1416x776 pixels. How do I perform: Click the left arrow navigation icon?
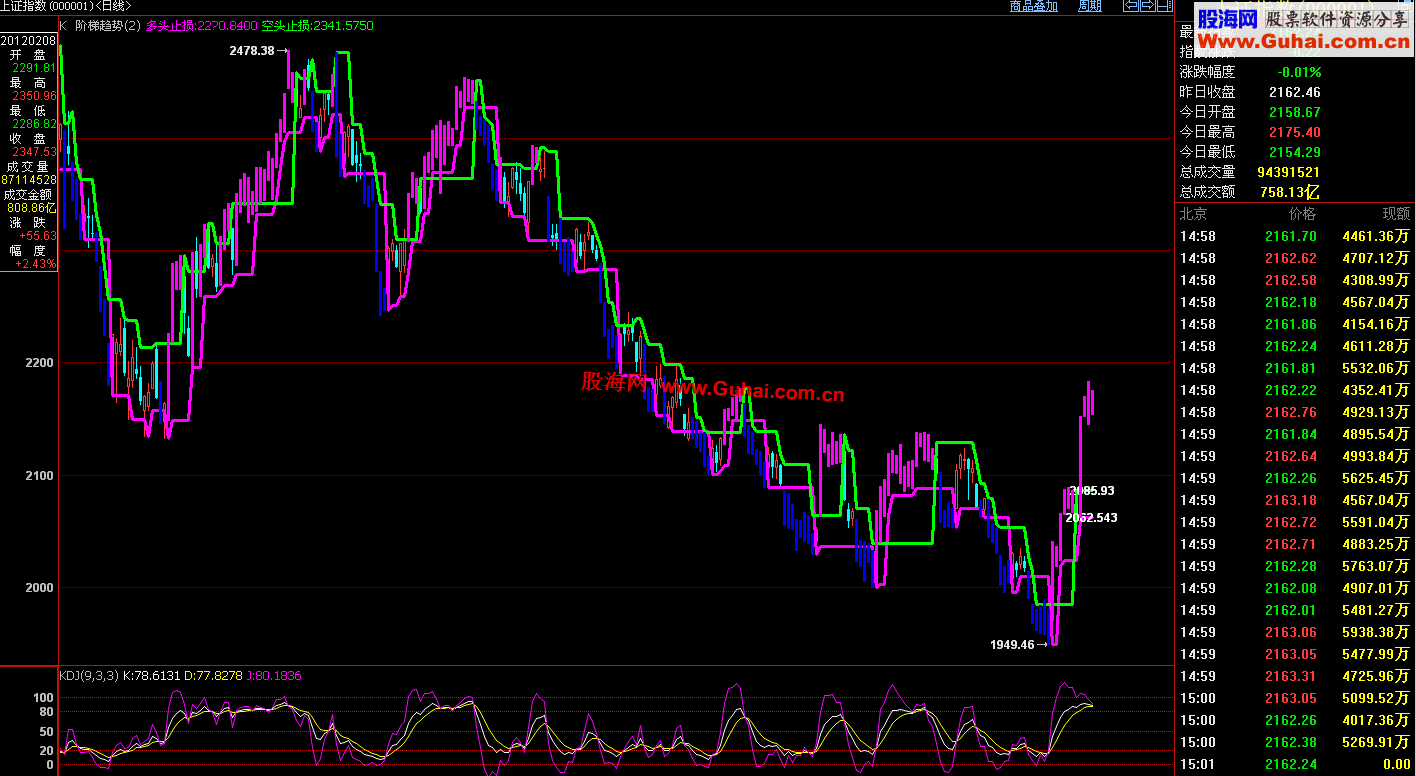click(x=1131, y=6)
